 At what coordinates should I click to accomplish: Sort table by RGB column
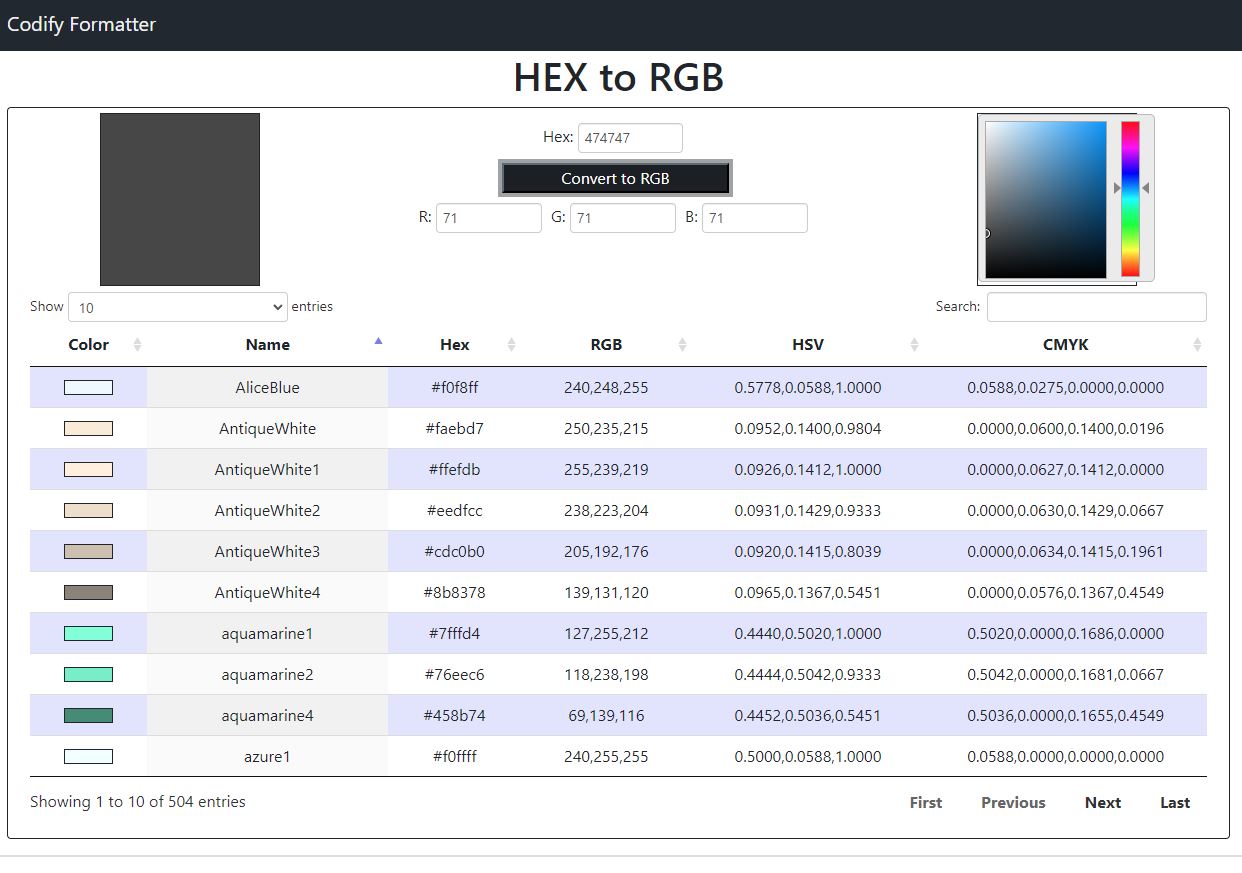pyautogui.click(x=607, y=345)
